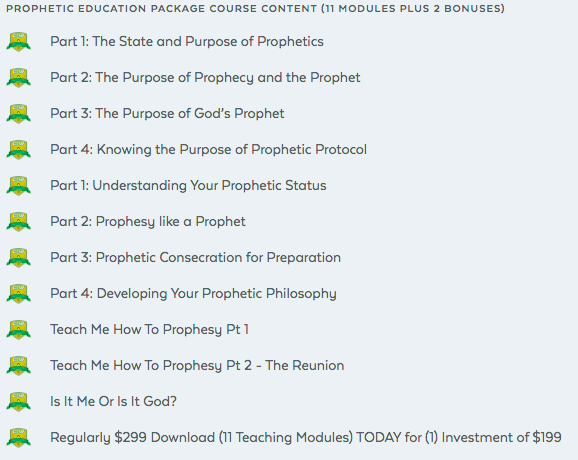578x460 pixels.
Task: Click the badge icon beside State and Purpose of Prophetics
Action: 18,42
